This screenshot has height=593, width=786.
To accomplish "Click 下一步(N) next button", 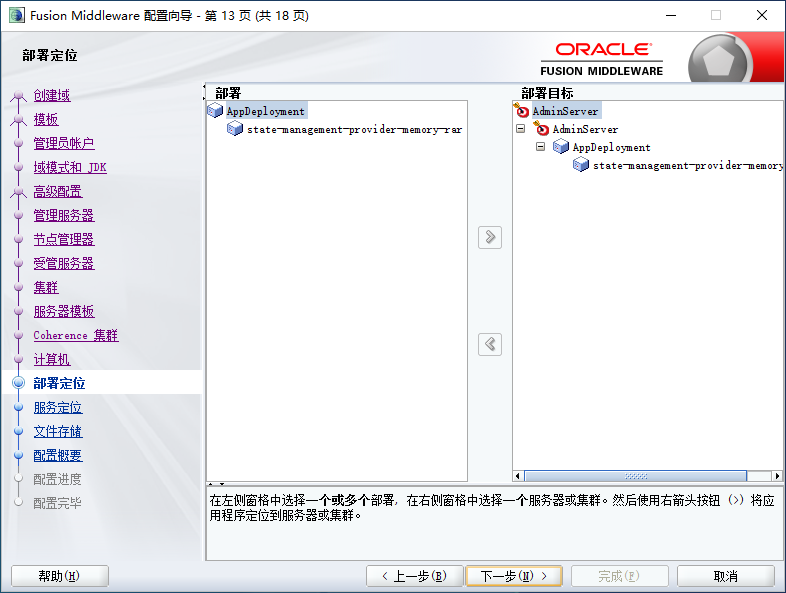I will (x=514, y=576).
